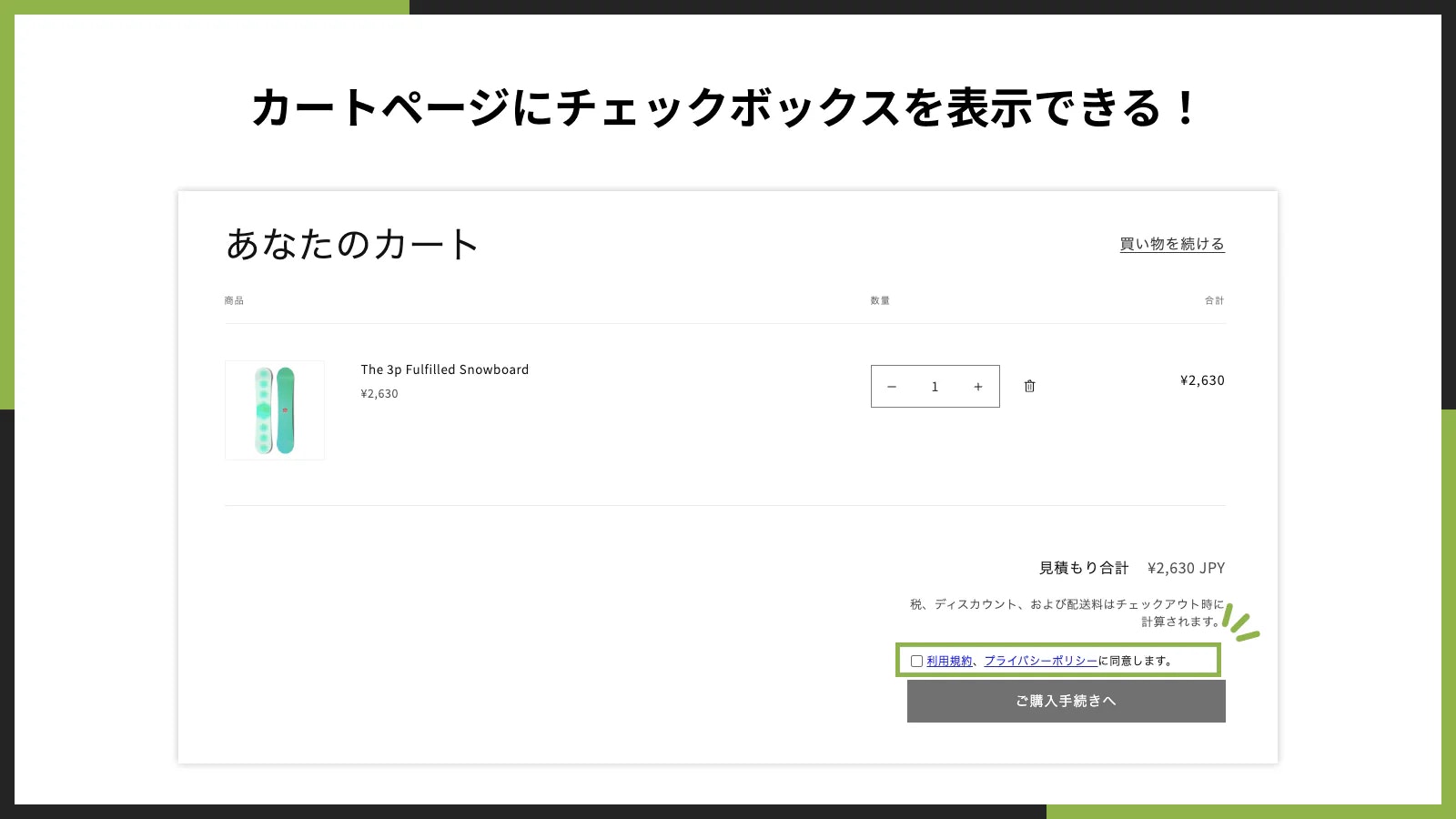Click the quantity input field showing 1
1456x819 pixels.
(935, 386)
